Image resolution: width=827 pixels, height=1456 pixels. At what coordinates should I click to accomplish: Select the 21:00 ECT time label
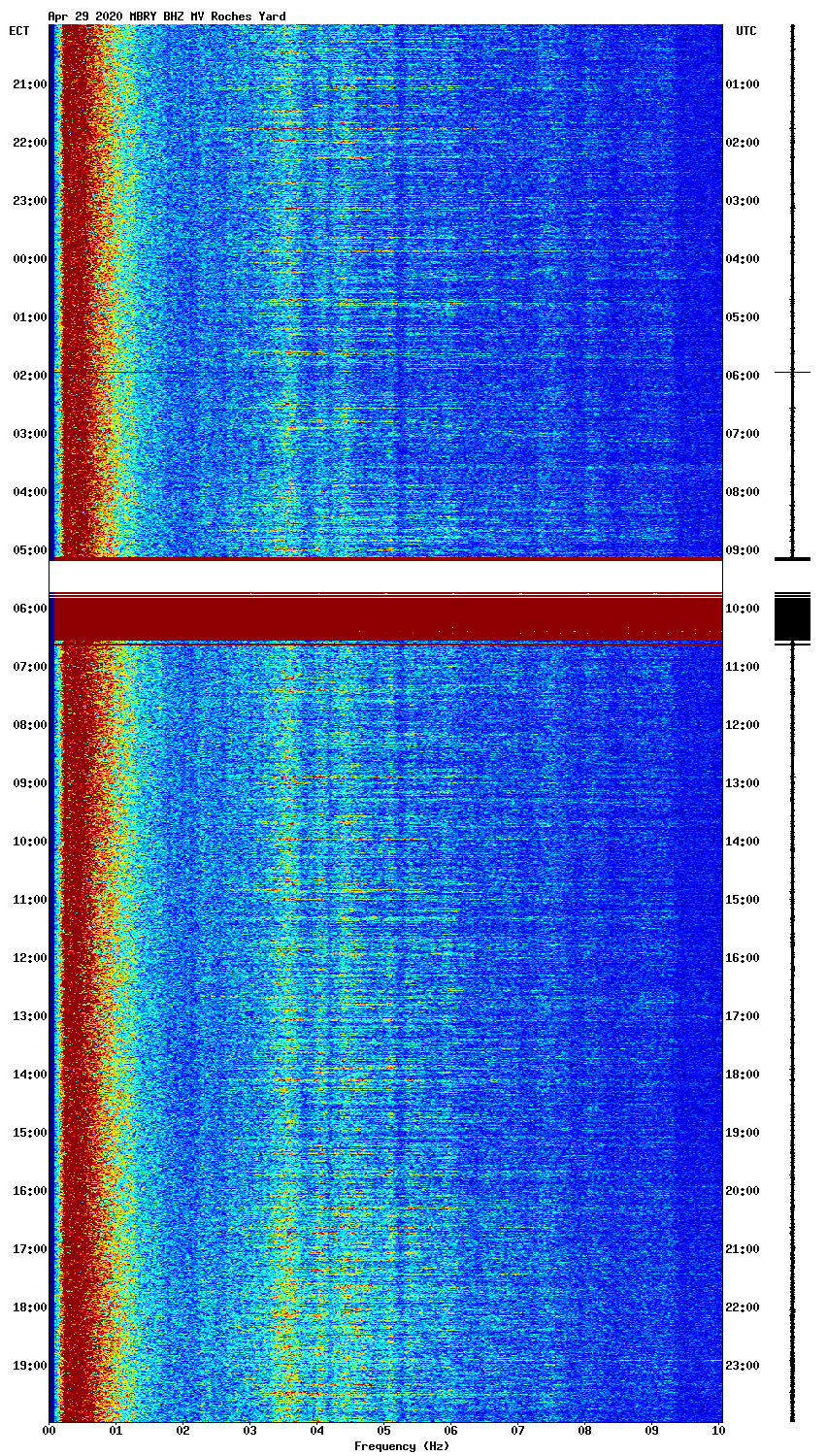(x=30, y=84)
